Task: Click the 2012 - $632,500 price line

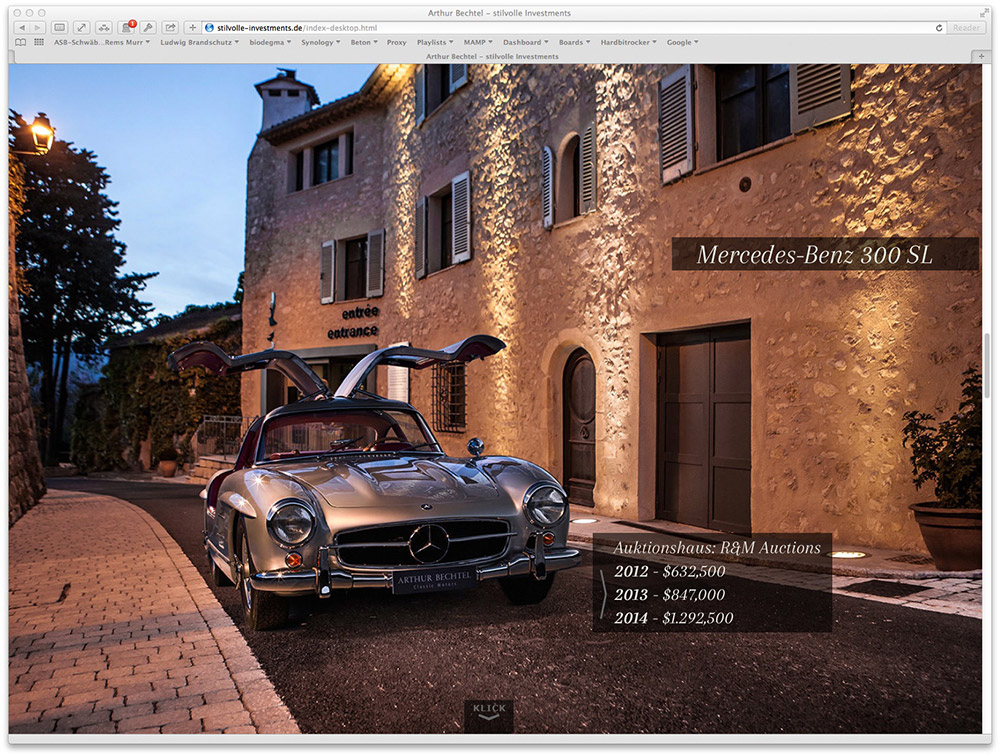Action: [x=670, y=571]
